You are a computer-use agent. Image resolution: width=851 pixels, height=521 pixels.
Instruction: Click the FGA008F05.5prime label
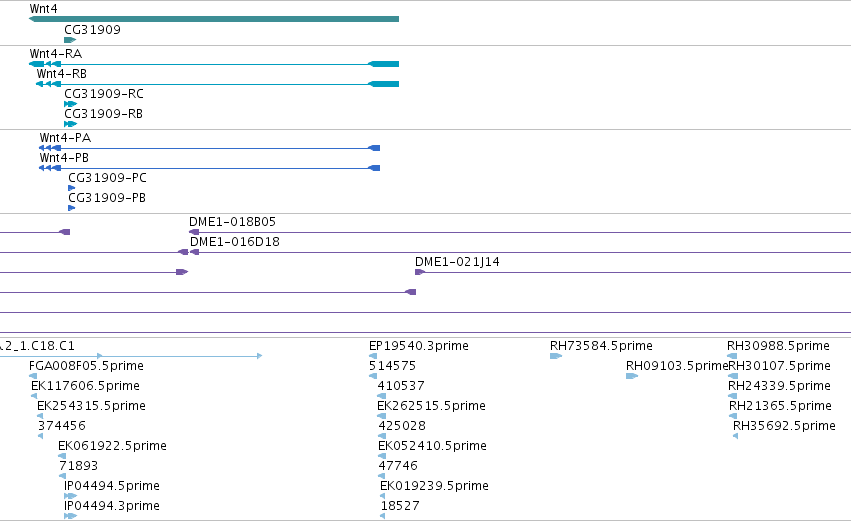point(86,366)
